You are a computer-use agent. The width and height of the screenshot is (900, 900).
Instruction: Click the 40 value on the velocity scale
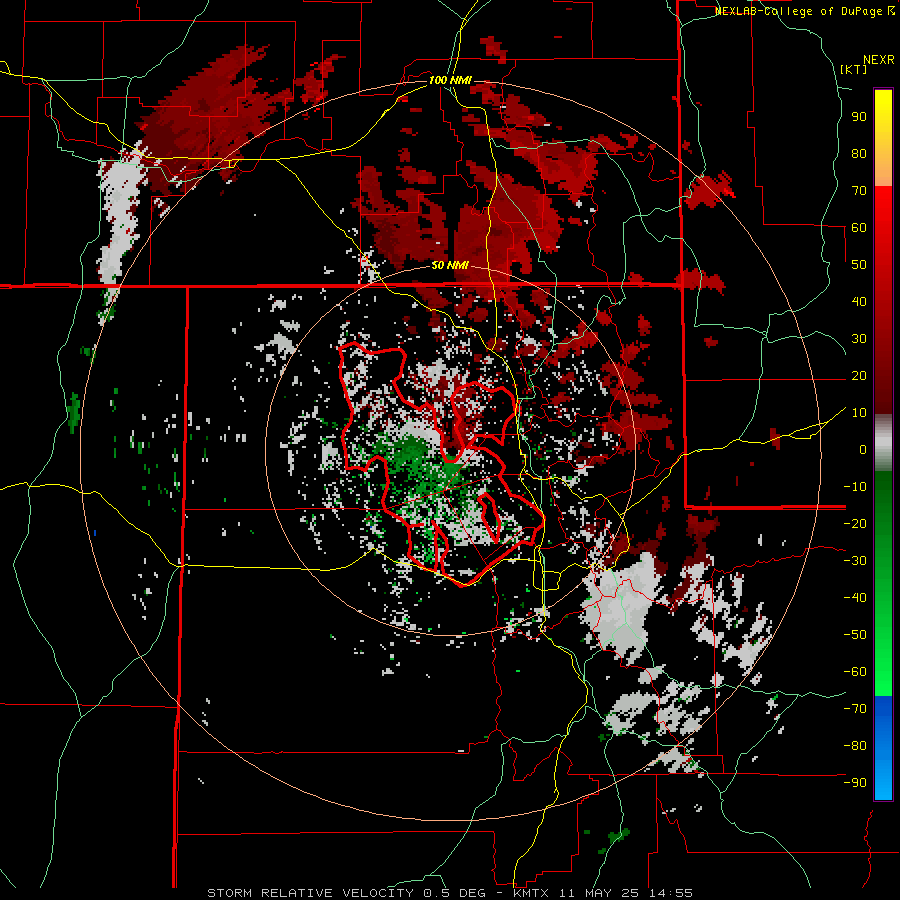pos(859,301)
